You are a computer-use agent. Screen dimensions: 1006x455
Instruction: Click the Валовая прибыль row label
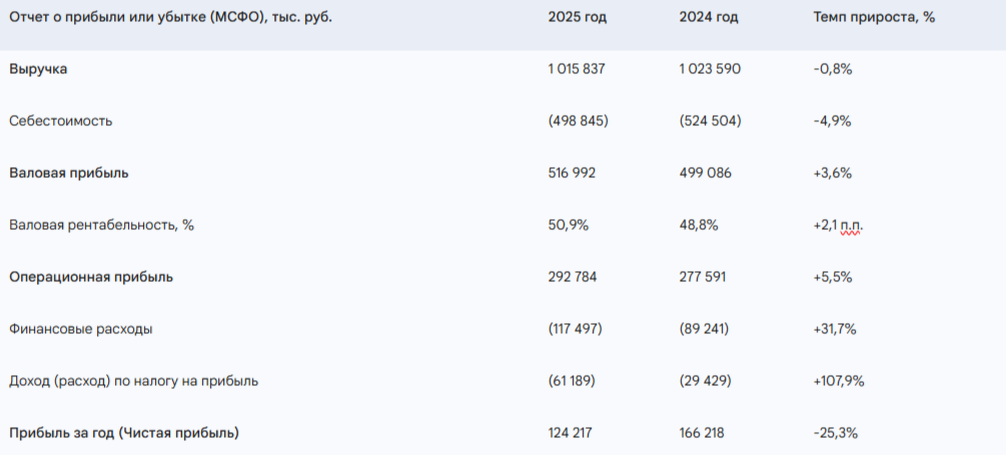[69, 173]
